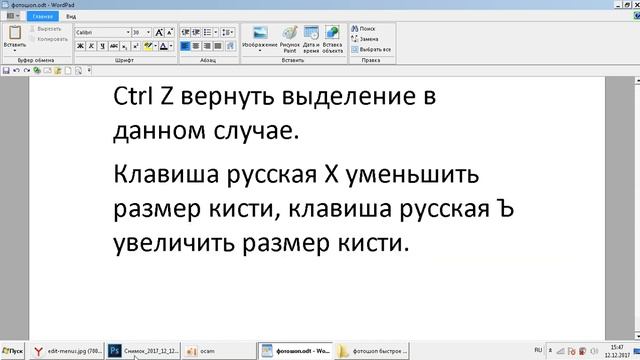The height and width of the screenshot is (360, 640).
Task: Click the open folder icon in quick access bar
Action: (x=58, y=71)
